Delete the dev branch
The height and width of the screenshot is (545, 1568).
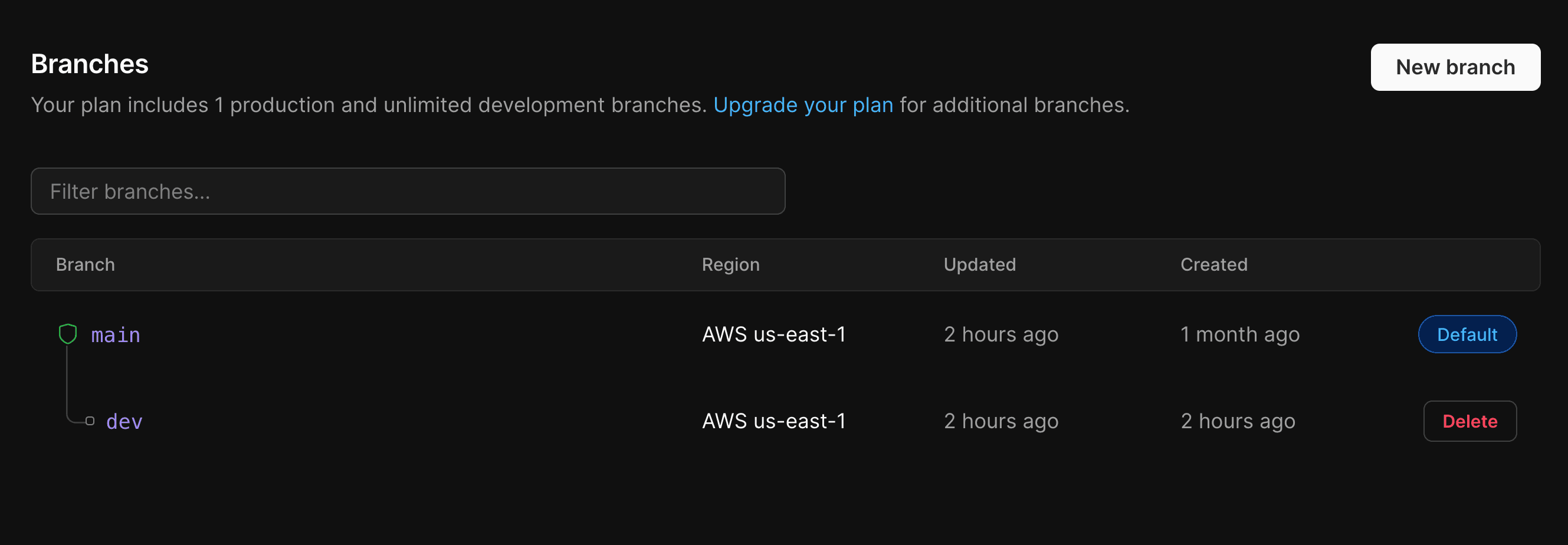point(1469,421)
